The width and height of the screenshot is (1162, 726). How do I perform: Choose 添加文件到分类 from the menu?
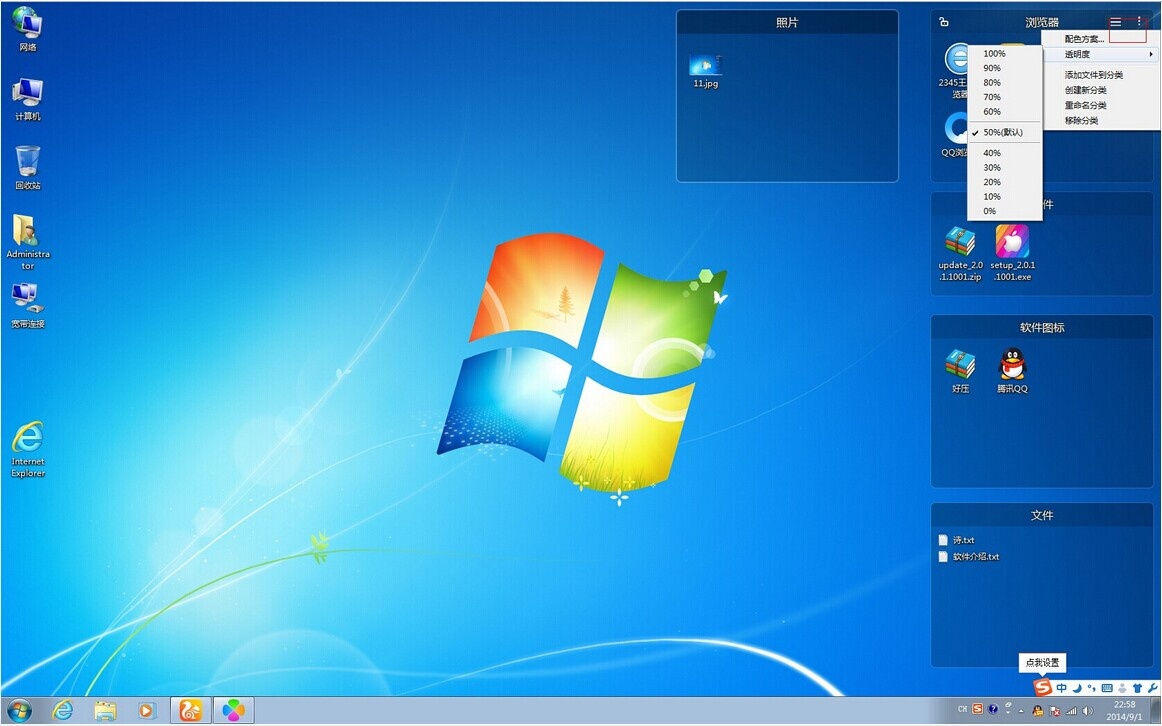(1100, 75)
